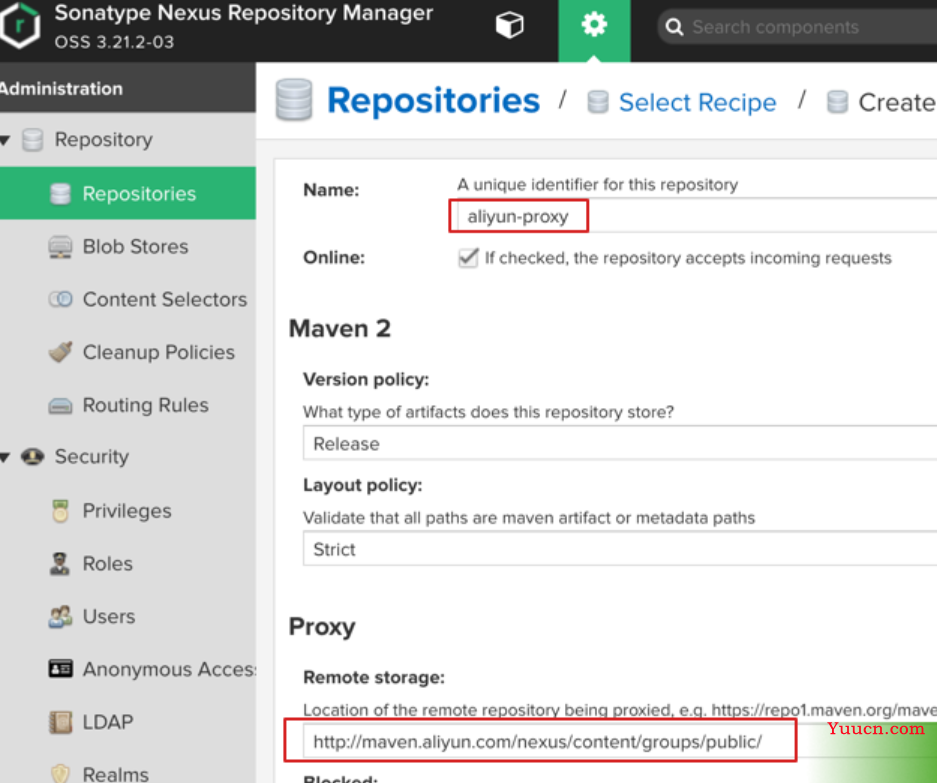Click the Administration panel header
The width and height of the screenshot is (937, 783).
[x=128, y=88]
